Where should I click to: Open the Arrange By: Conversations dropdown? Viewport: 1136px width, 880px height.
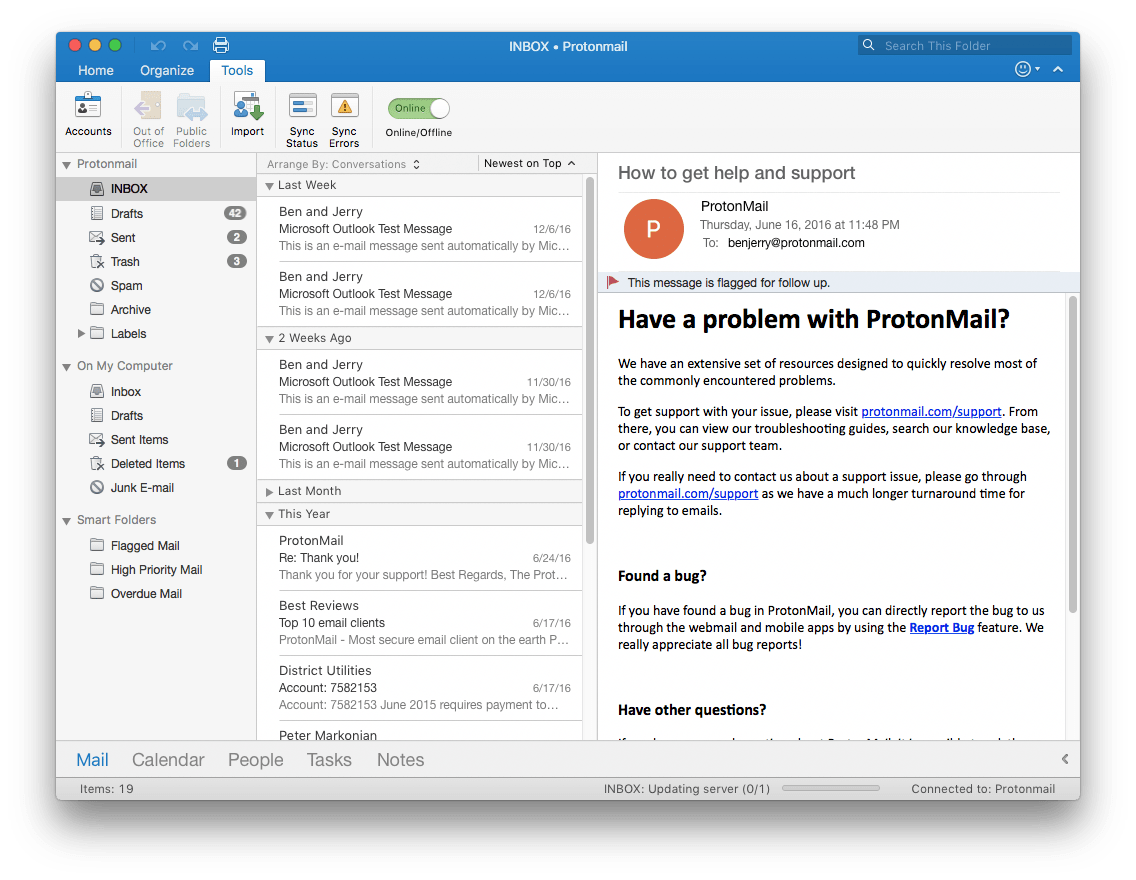point(339,162)
